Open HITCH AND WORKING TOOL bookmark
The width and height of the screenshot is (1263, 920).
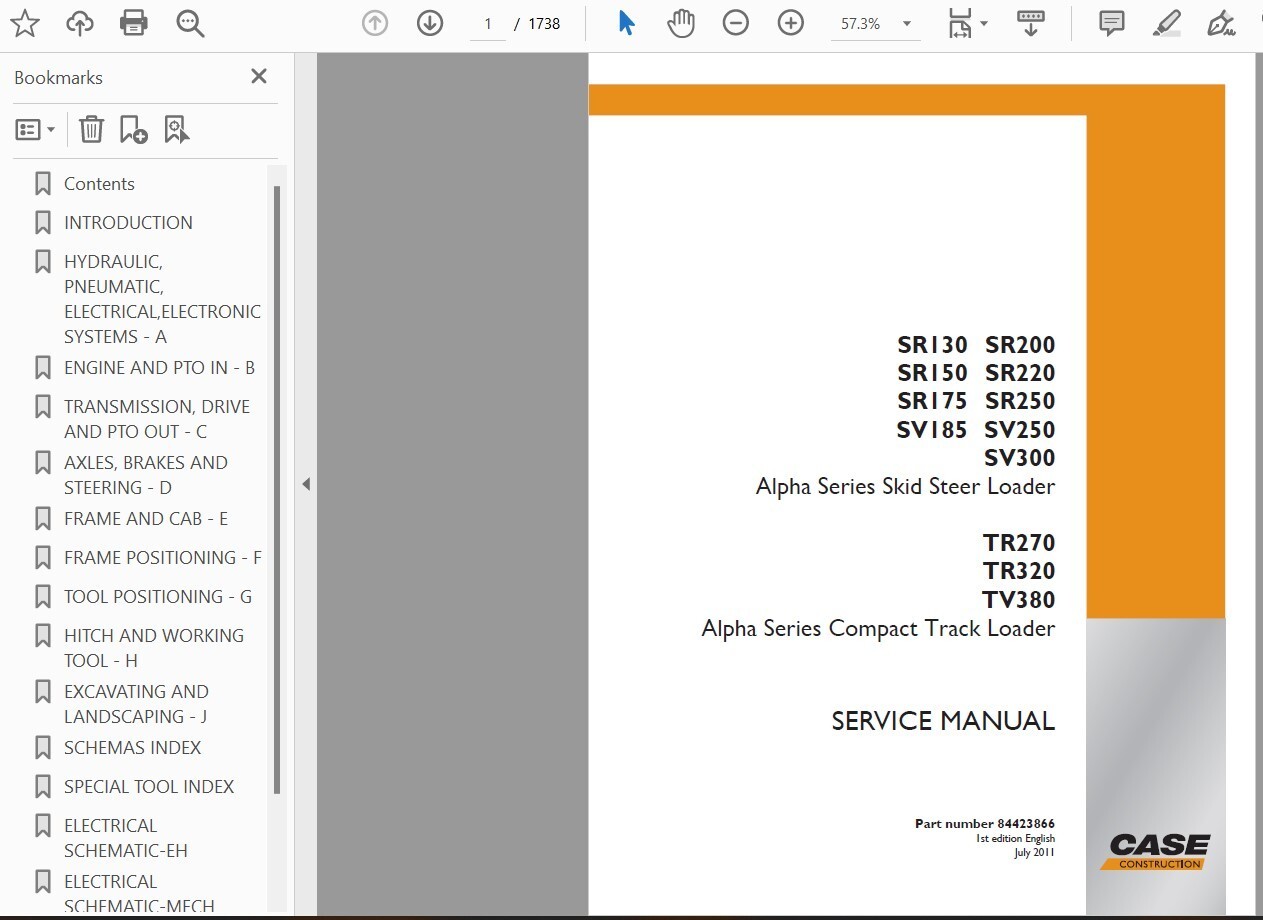[154, 648]
